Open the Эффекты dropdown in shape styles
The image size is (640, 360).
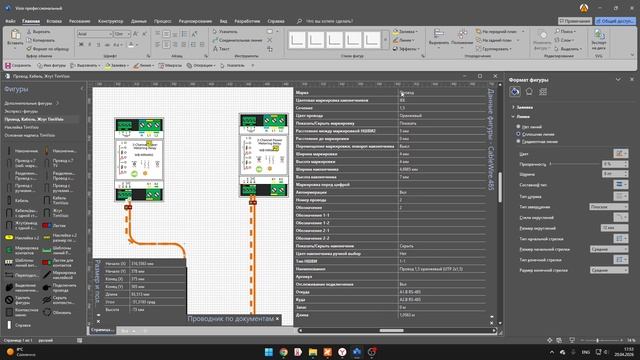click(407, 49)
